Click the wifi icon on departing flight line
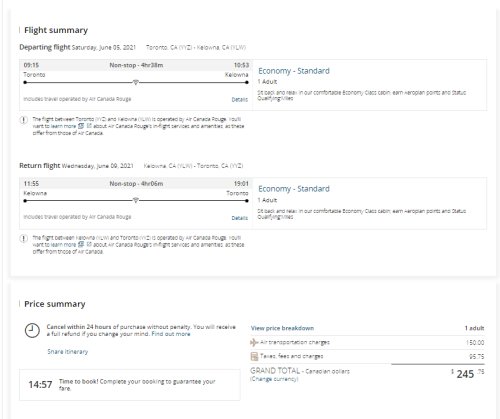Image resolution: width=500 pixels, height=419 pixels. [135, 82]
